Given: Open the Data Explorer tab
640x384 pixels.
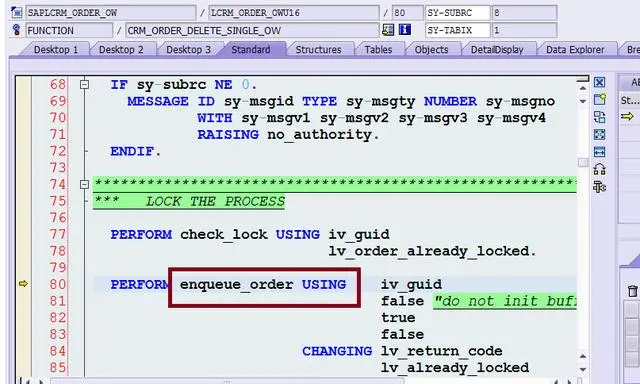Looking at the screenshot, I should click(x=575, y=50).
